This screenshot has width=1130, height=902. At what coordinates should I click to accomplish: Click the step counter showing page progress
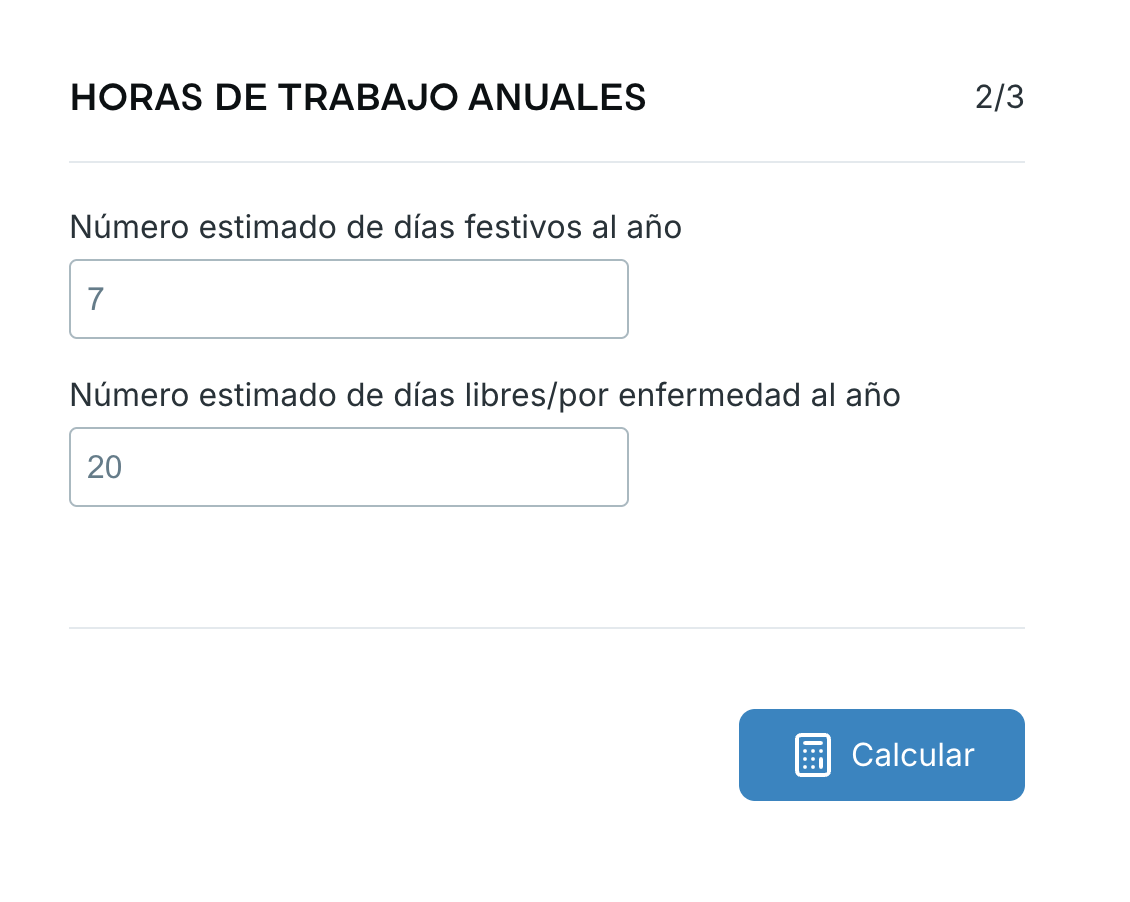point(999,97)
